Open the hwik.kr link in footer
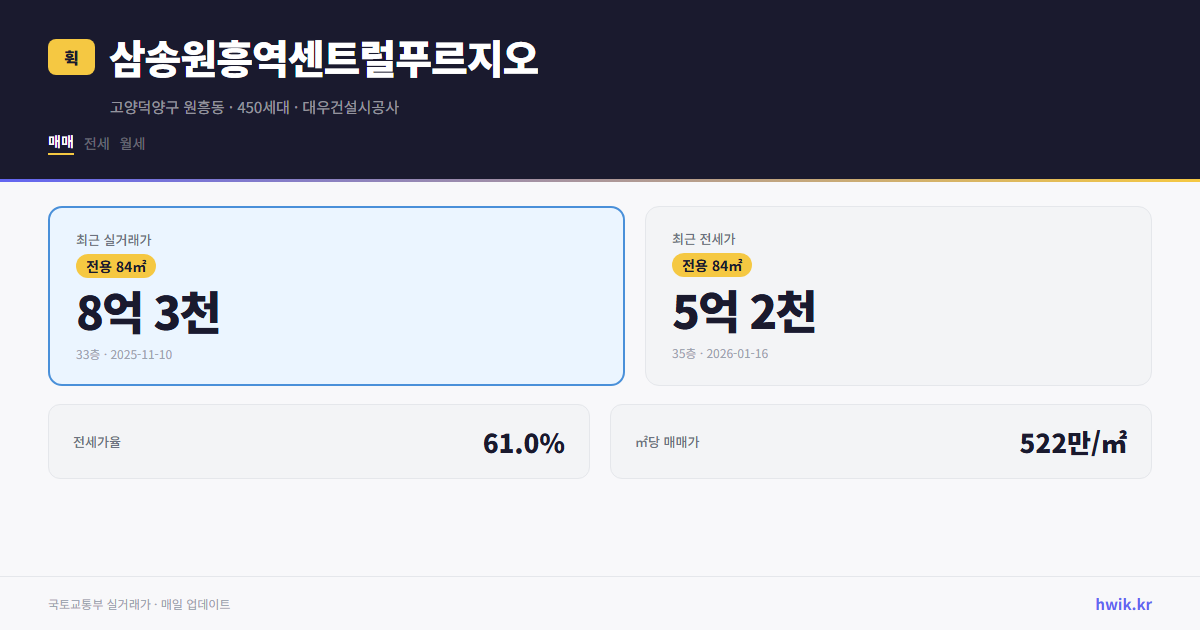Viewport: 1200px width, 630px height. coord(1122,604)
